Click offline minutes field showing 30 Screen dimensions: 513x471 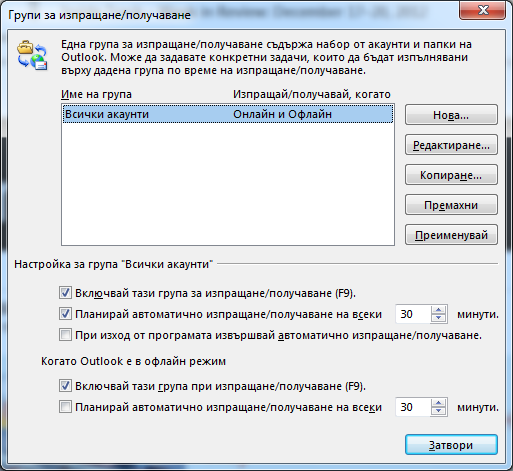413,407
